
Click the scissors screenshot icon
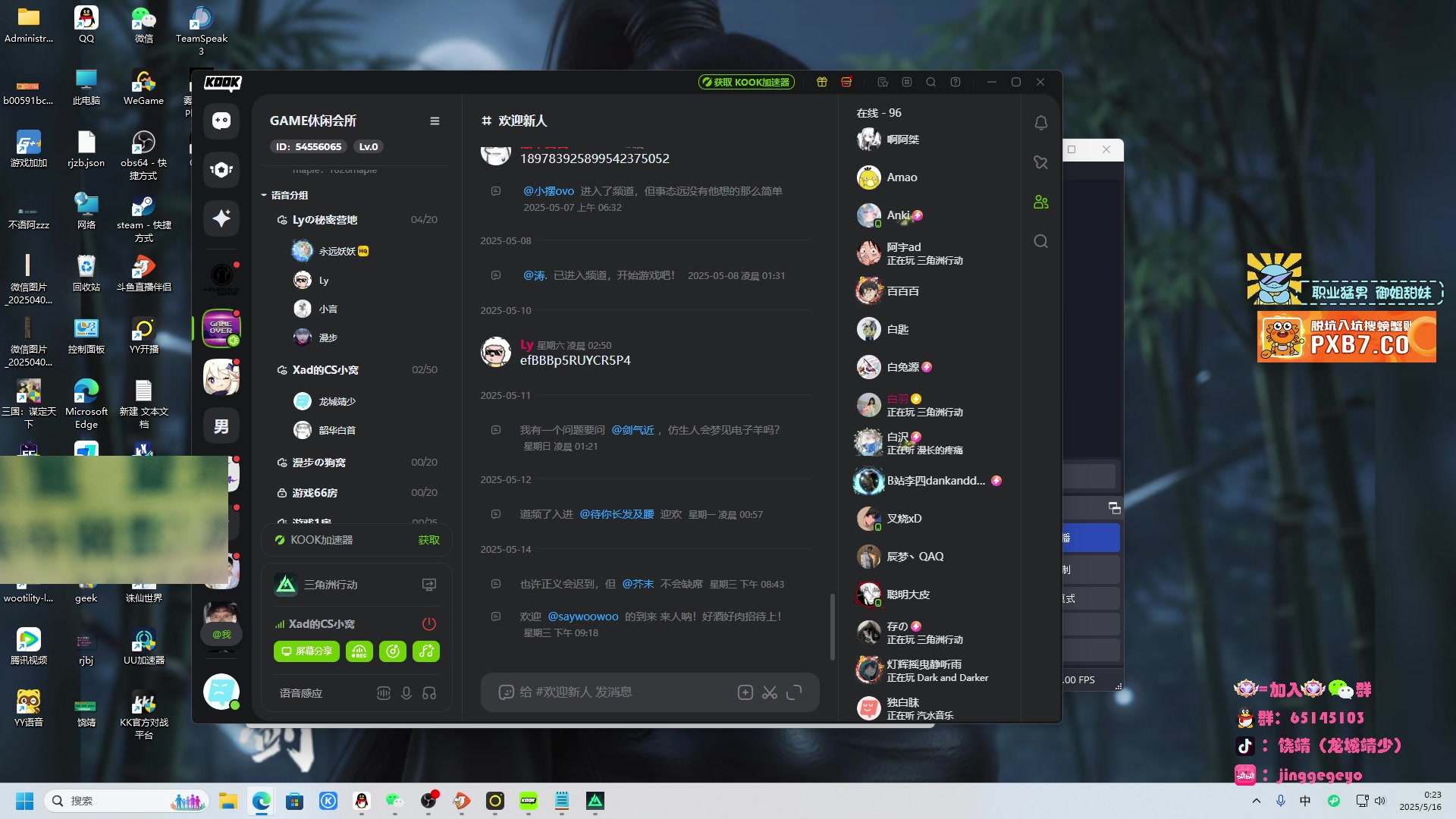[x=770, y=692]
